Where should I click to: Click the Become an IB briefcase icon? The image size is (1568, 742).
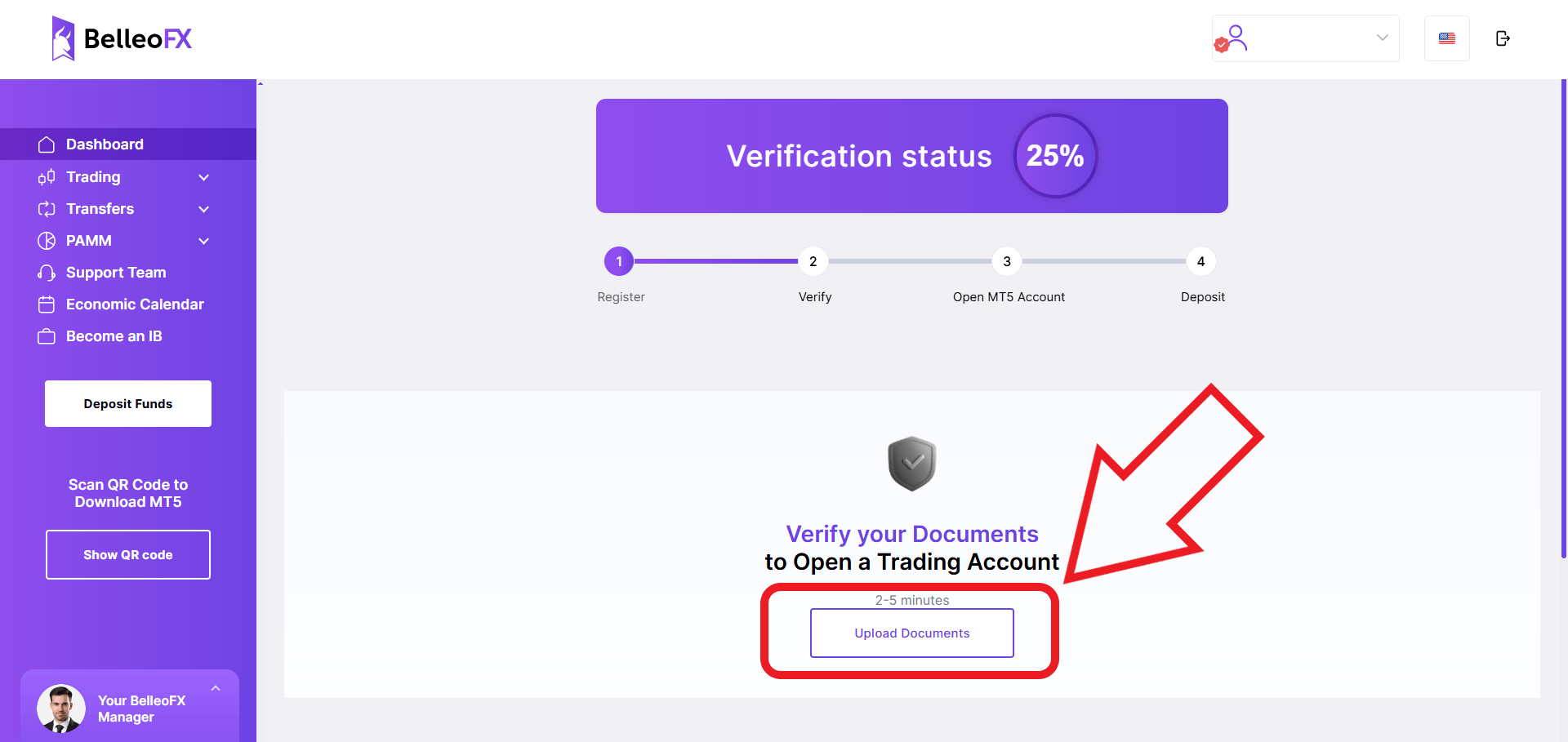[x=47, y=336]
